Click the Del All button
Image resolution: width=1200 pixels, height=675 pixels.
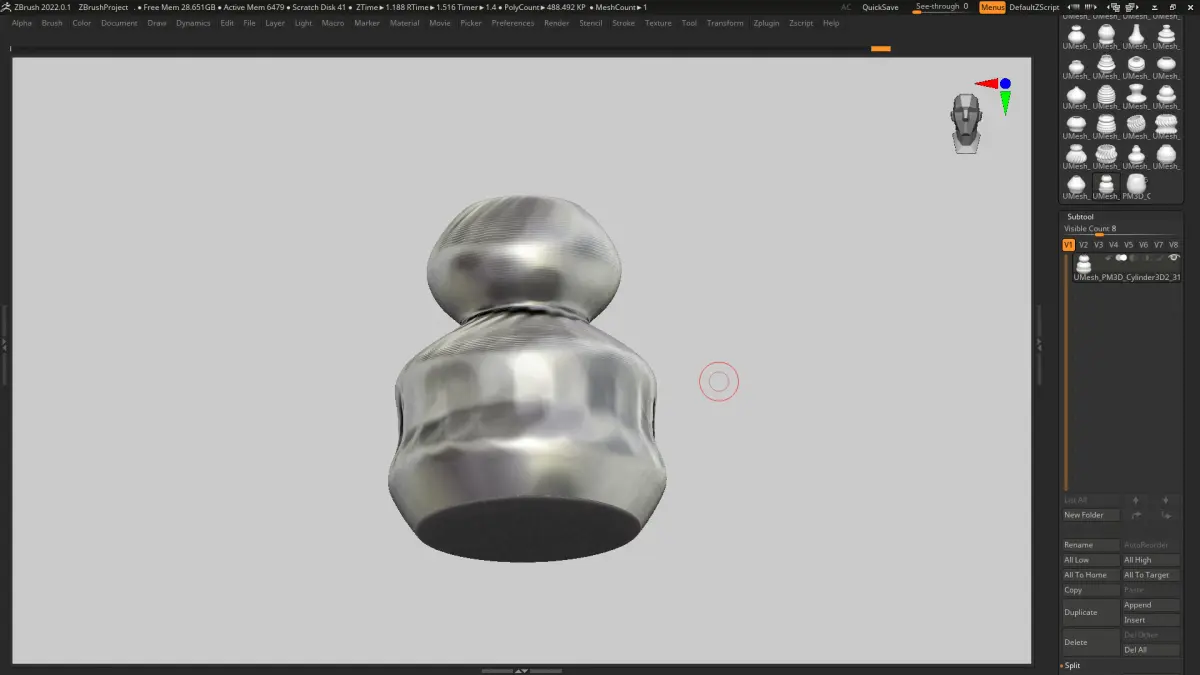(x=1151, y=650)
